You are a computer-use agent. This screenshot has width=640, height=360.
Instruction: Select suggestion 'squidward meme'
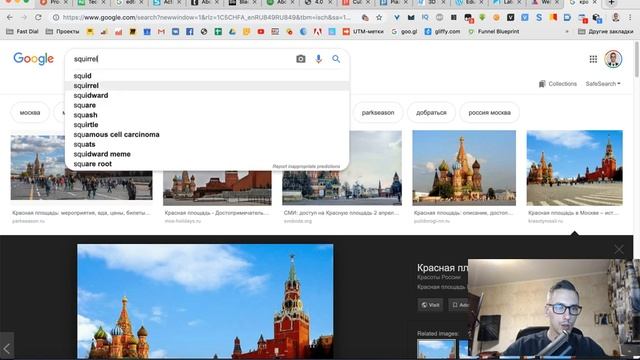[207, 154]
